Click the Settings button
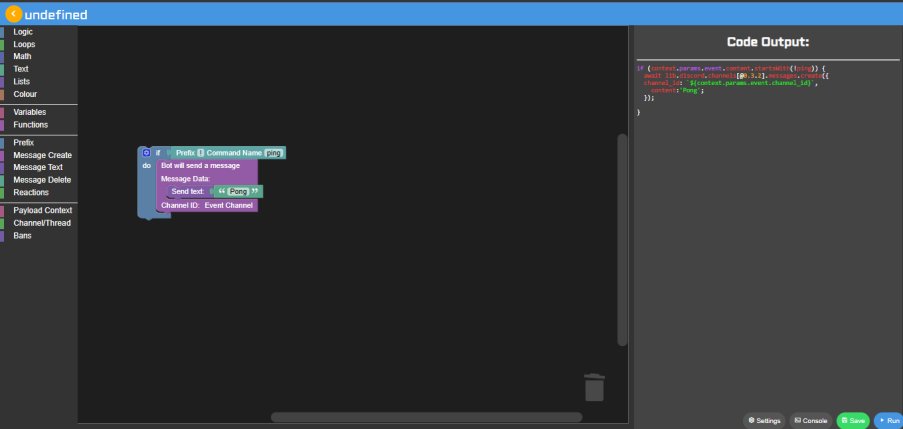The height and width of the screenshot is (429, 903). (x=764, y=421)
